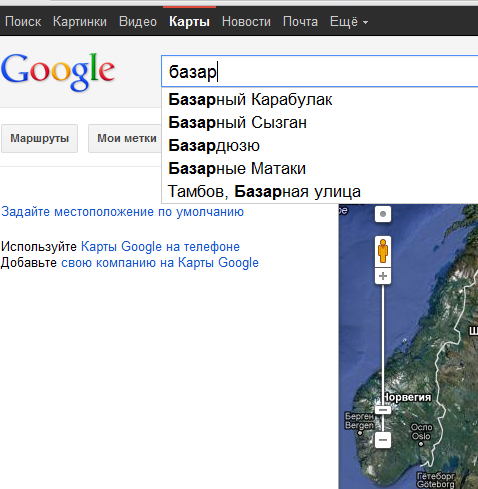478x489 pixels.
Task: Zoom in with the plus button
Action: point(383,276)
